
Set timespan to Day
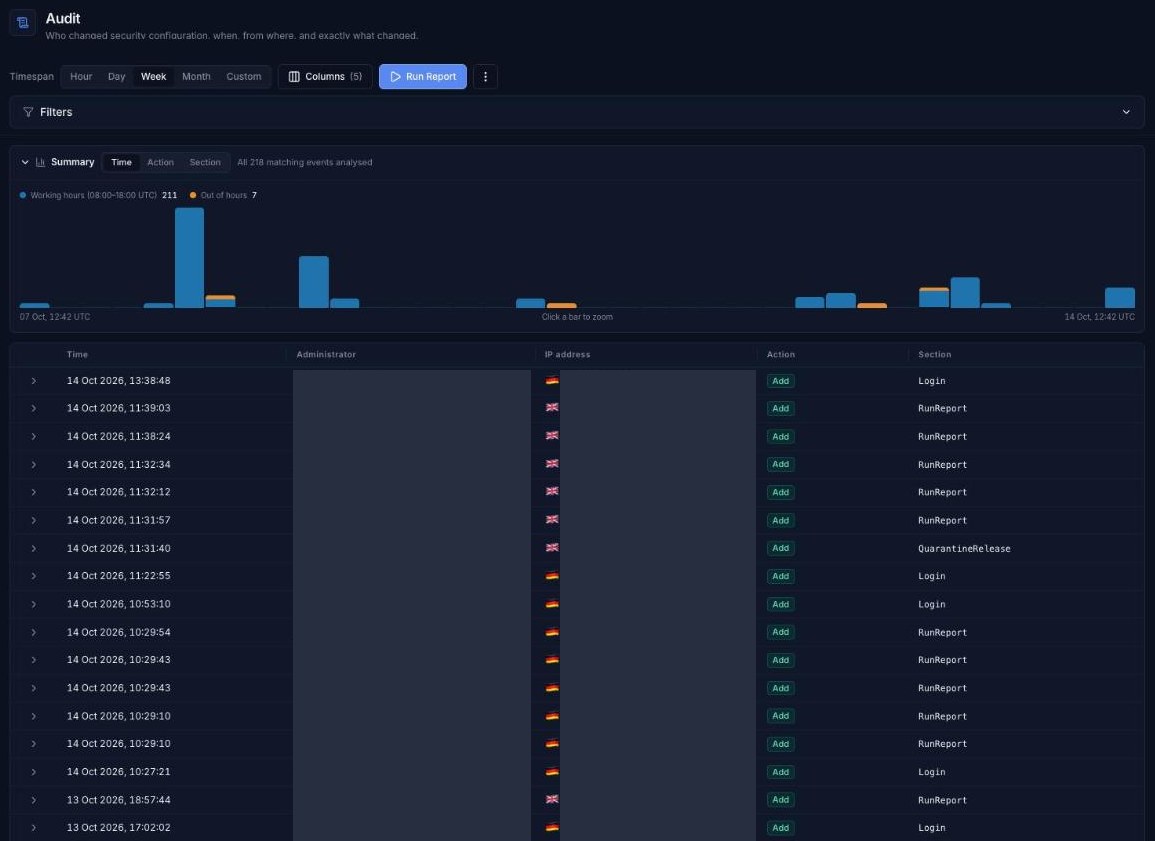tap(116, 77)
